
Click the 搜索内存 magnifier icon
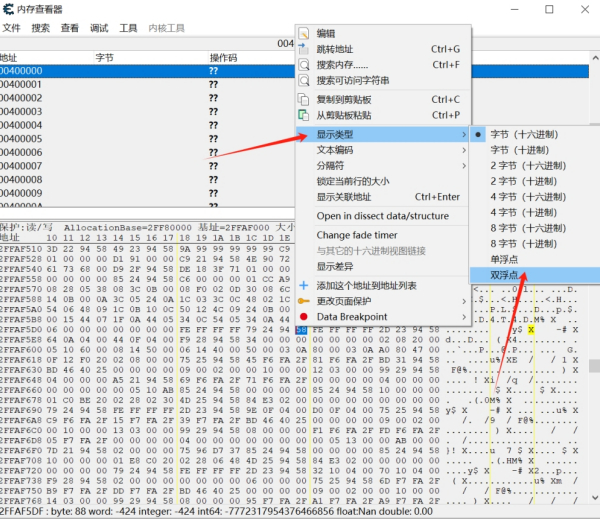tap(303, 64)
